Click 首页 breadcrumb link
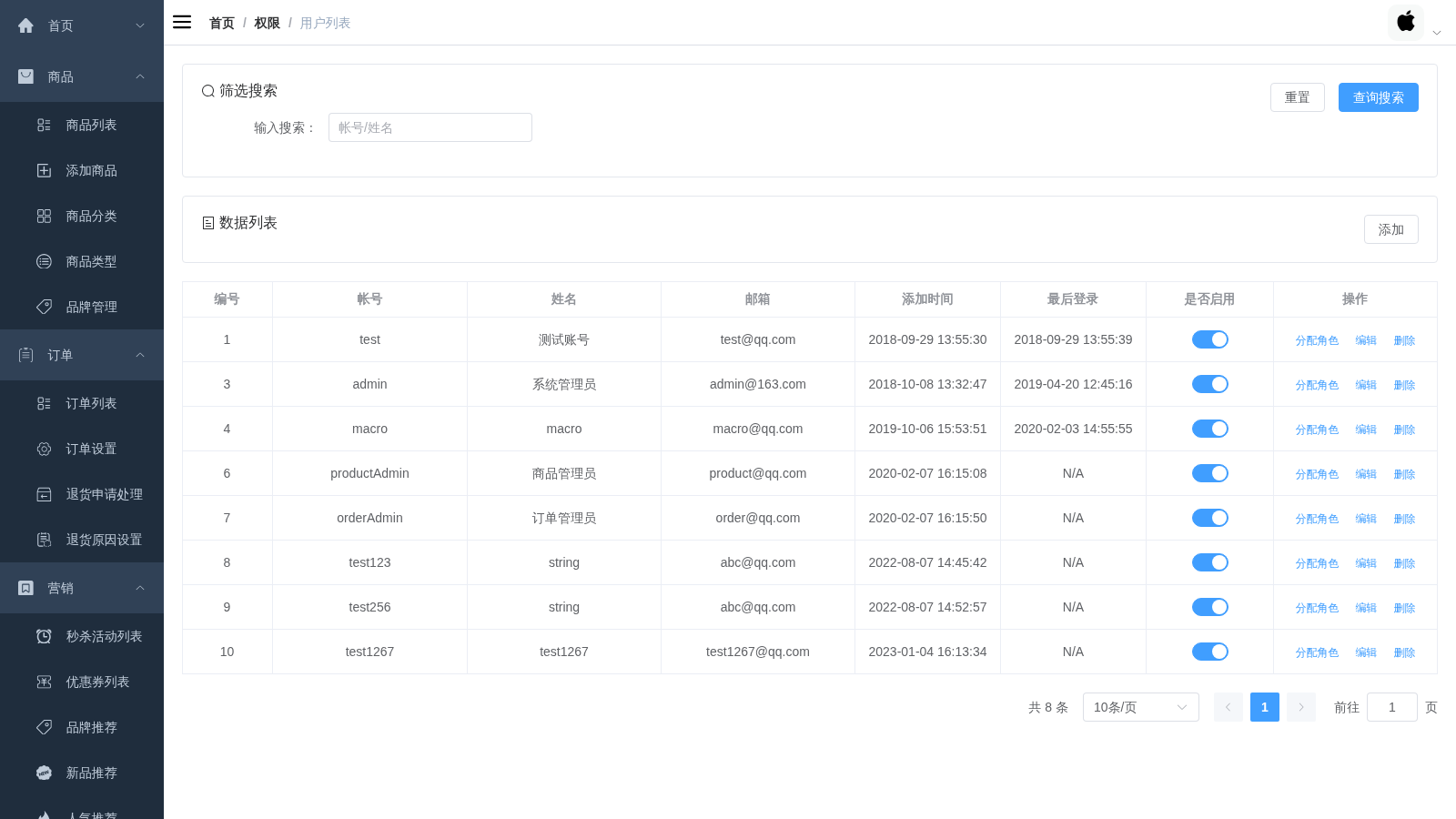Screen dimensions: 1456x819 [222, 23]
